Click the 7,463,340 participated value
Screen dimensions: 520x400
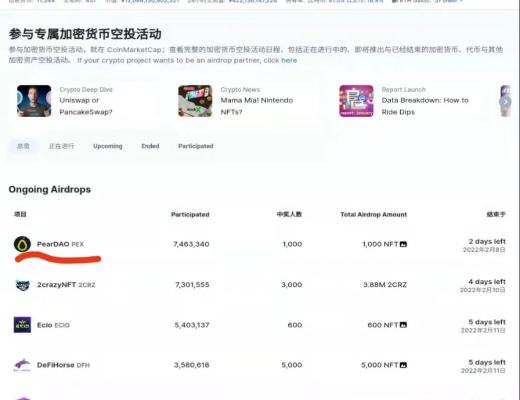[x=191, y=244]
